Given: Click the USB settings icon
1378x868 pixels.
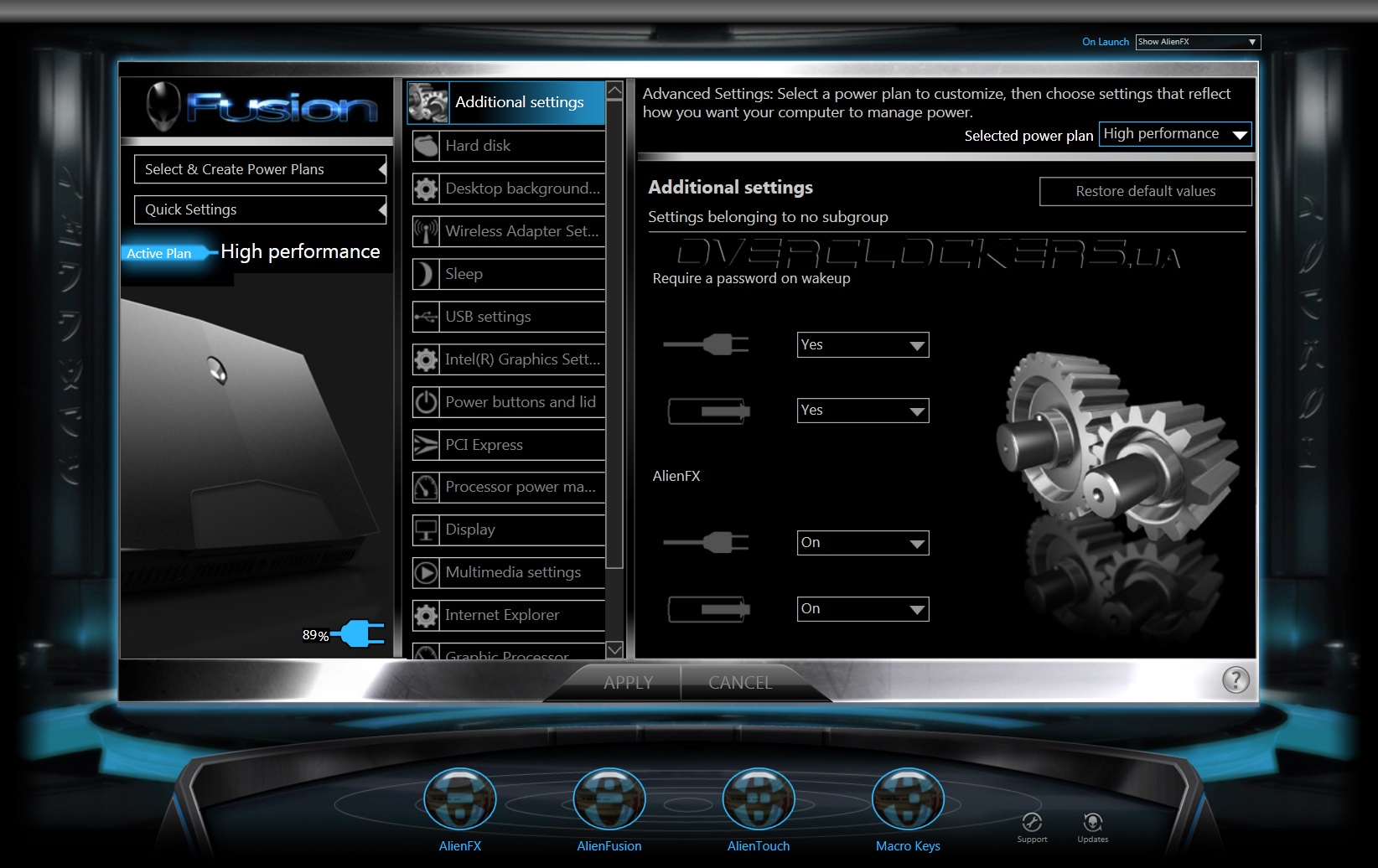Looking at the screenshot, I should (426, 317).
